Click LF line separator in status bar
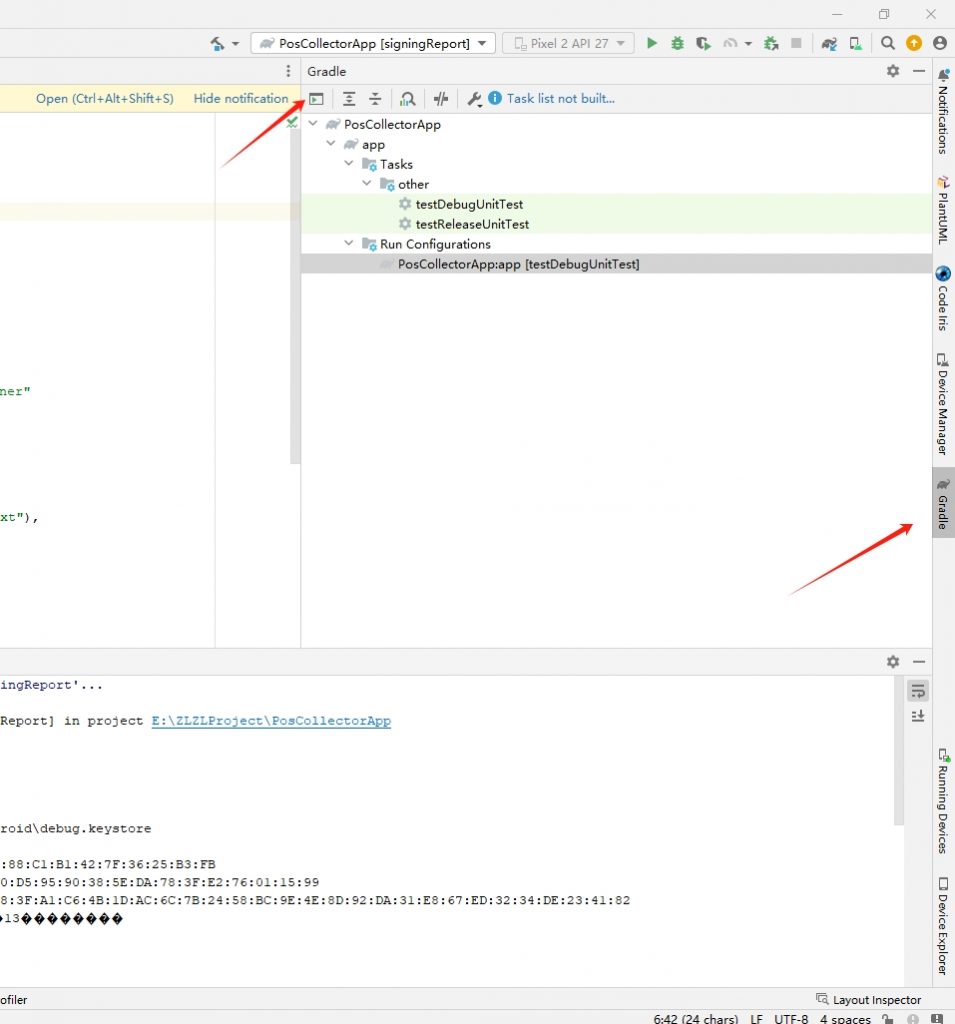The width and height of the screenshot is (955, 1024). pyautogui.click(x=756, y=1019)
